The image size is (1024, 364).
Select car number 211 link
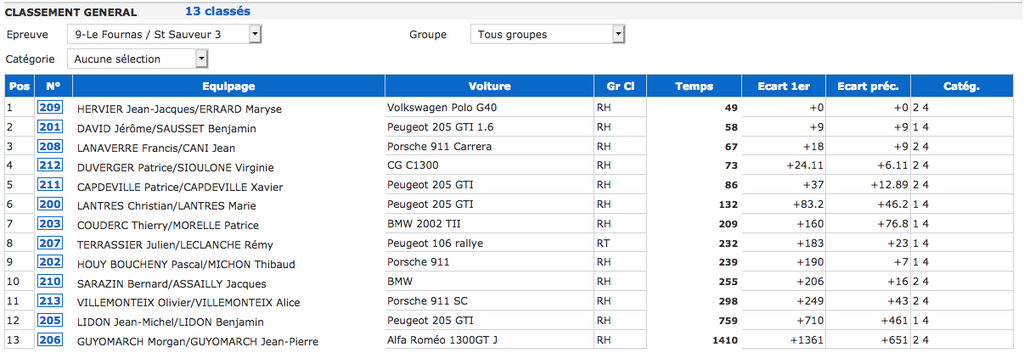pos(50,186)
